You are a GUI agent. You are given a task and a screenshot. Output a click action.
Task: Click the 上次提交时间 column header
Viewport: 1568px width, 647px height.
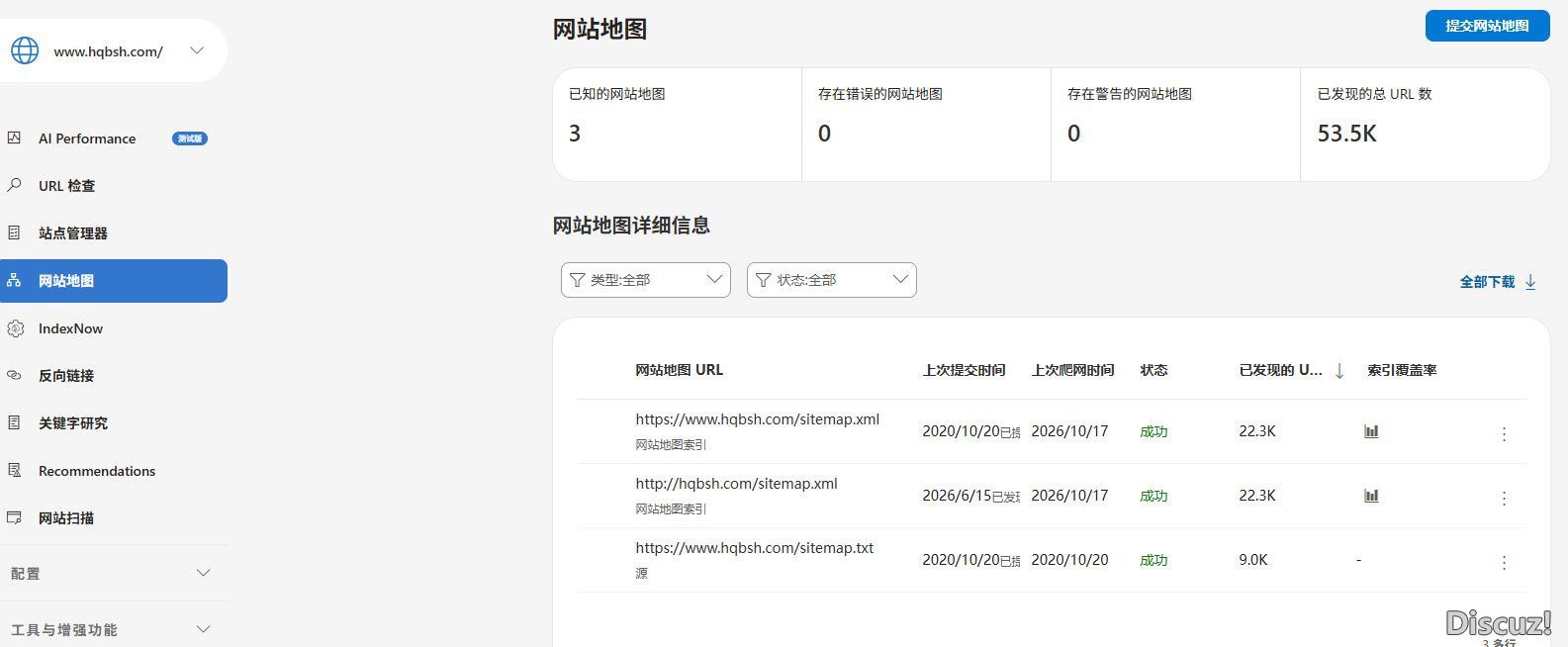(964, 370)
